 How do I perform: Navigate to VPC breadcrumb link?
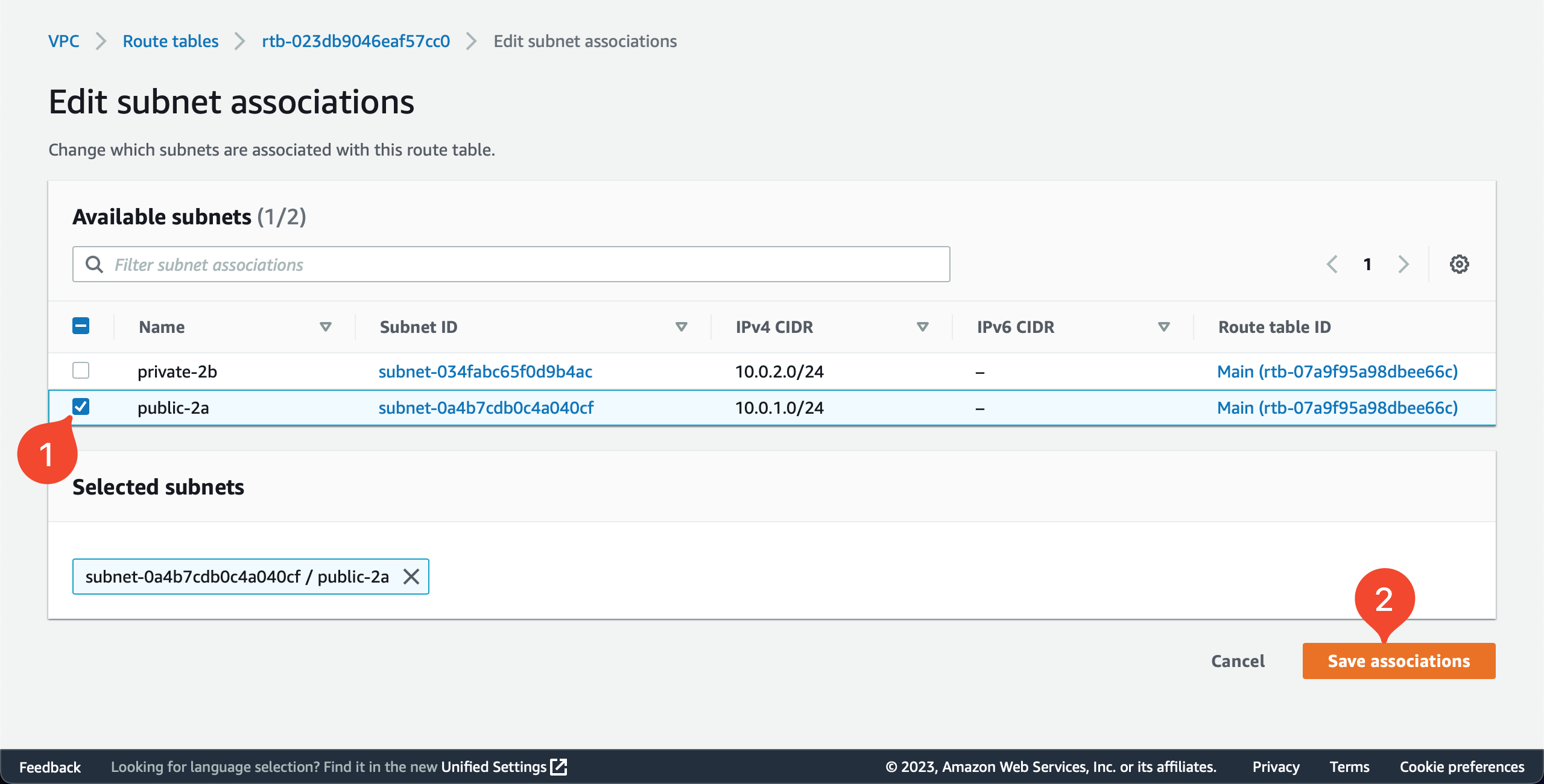coord(64,40)
